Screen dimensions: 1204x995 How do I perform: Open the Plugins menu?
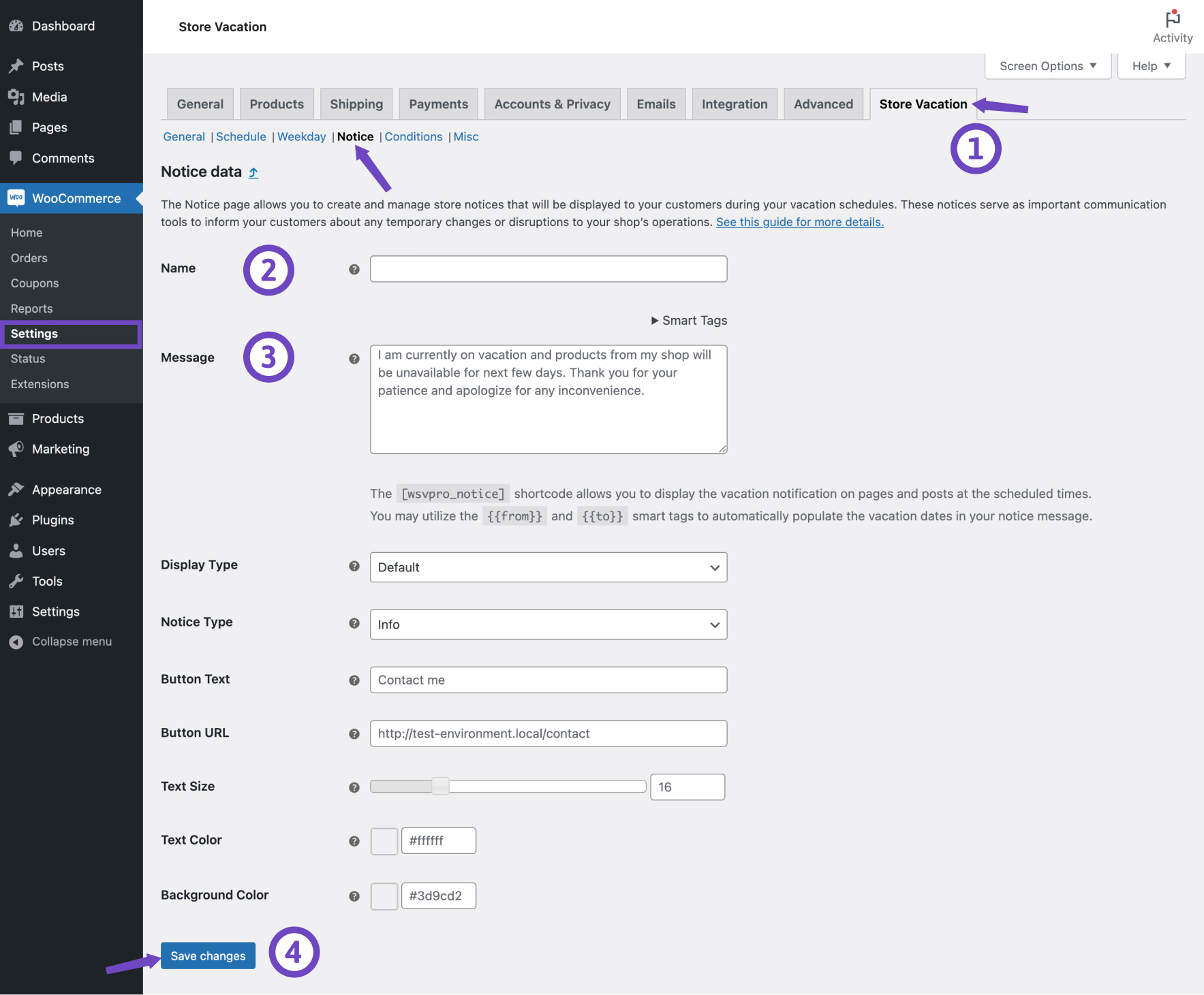[55, 520]
